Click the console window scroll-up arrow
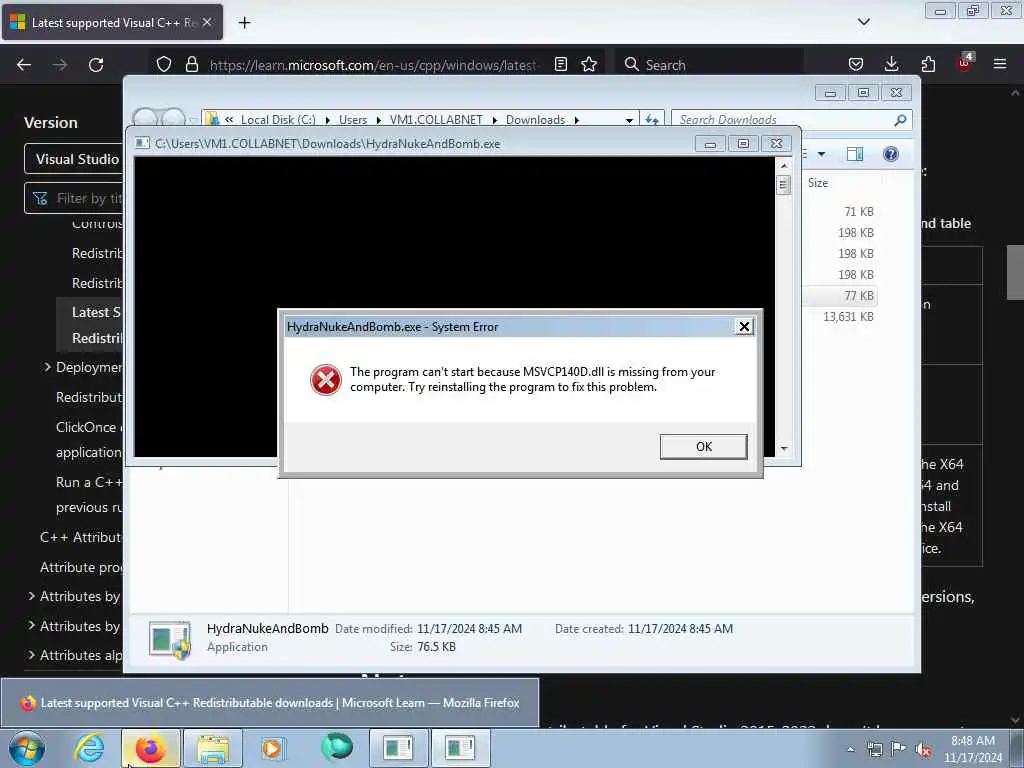Screen dimensions: 1024x768 click(784, 166)
